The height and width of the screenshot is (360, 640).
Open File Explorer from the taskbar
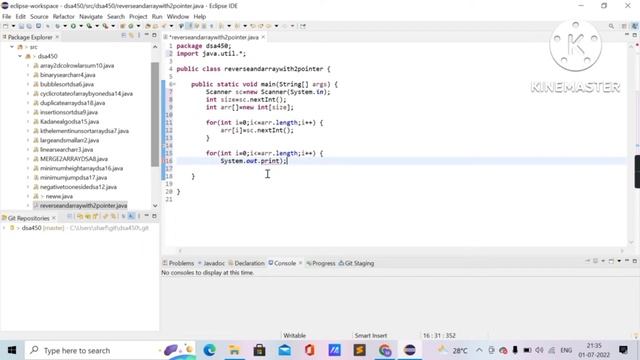click(234, 350)
